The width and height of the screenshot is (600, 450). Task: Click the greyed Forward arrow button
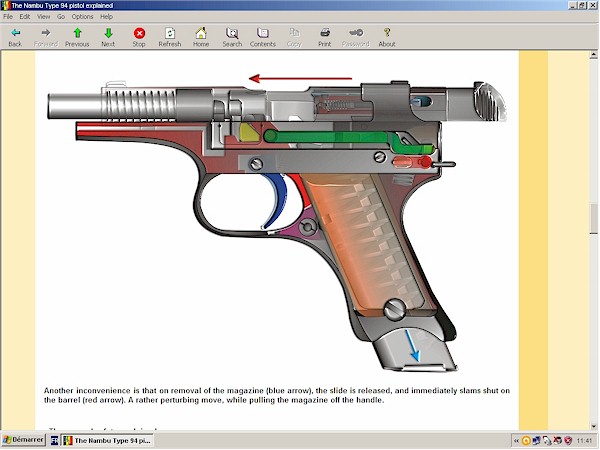coord(46,37)
